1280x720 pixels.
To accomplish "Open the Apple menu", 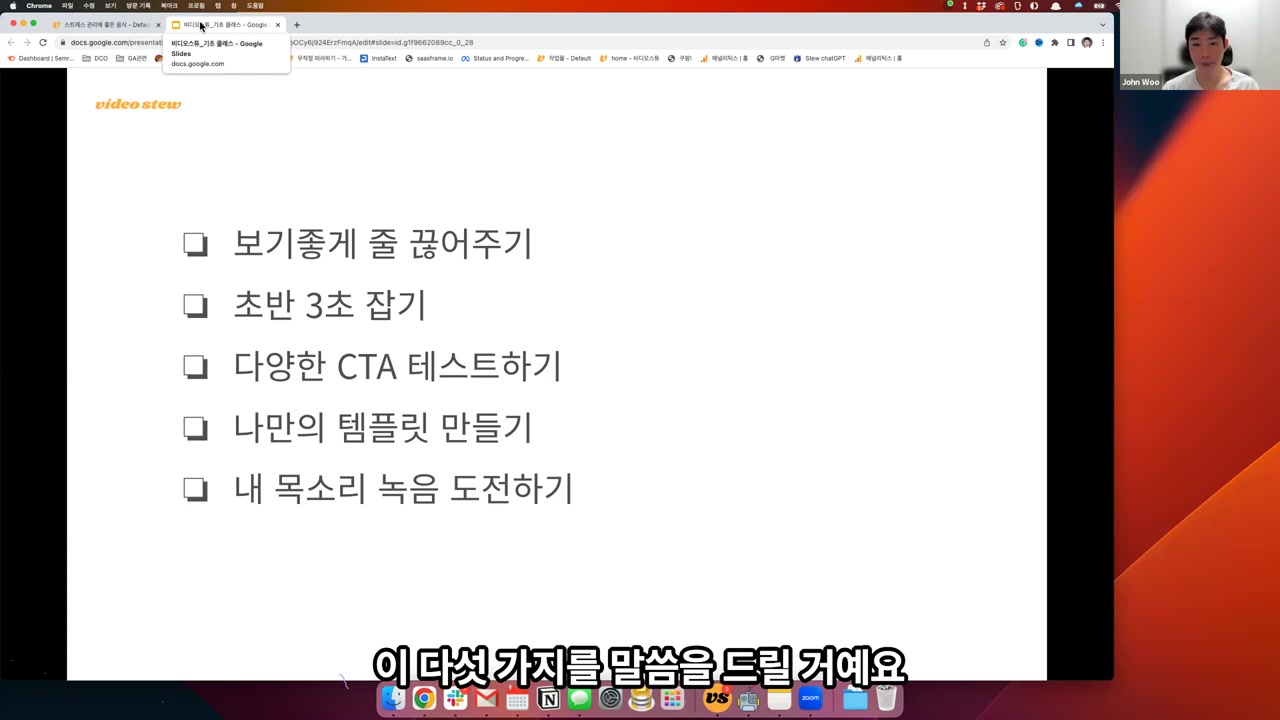I will [13, 6].
